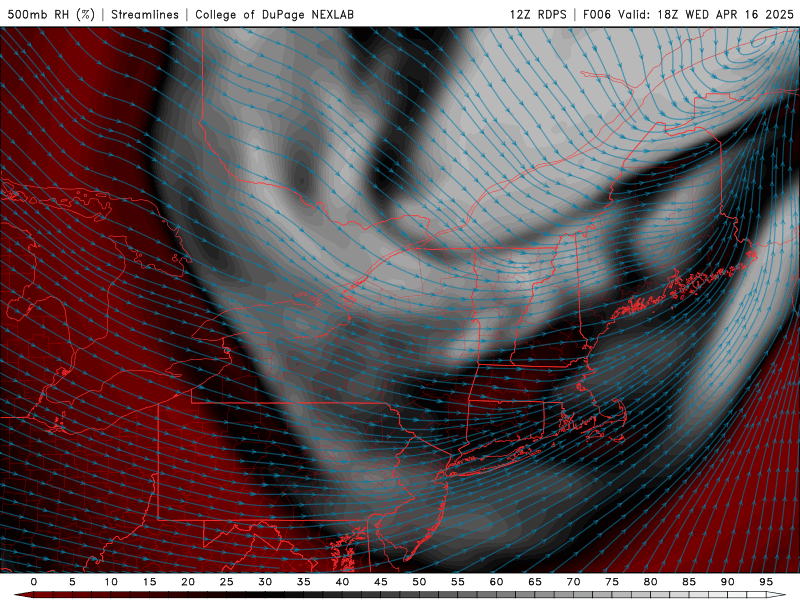The width and height of the screenshot is (800, 600).
Task: Click the colorbar value '90'
Action: click(727, 582)
